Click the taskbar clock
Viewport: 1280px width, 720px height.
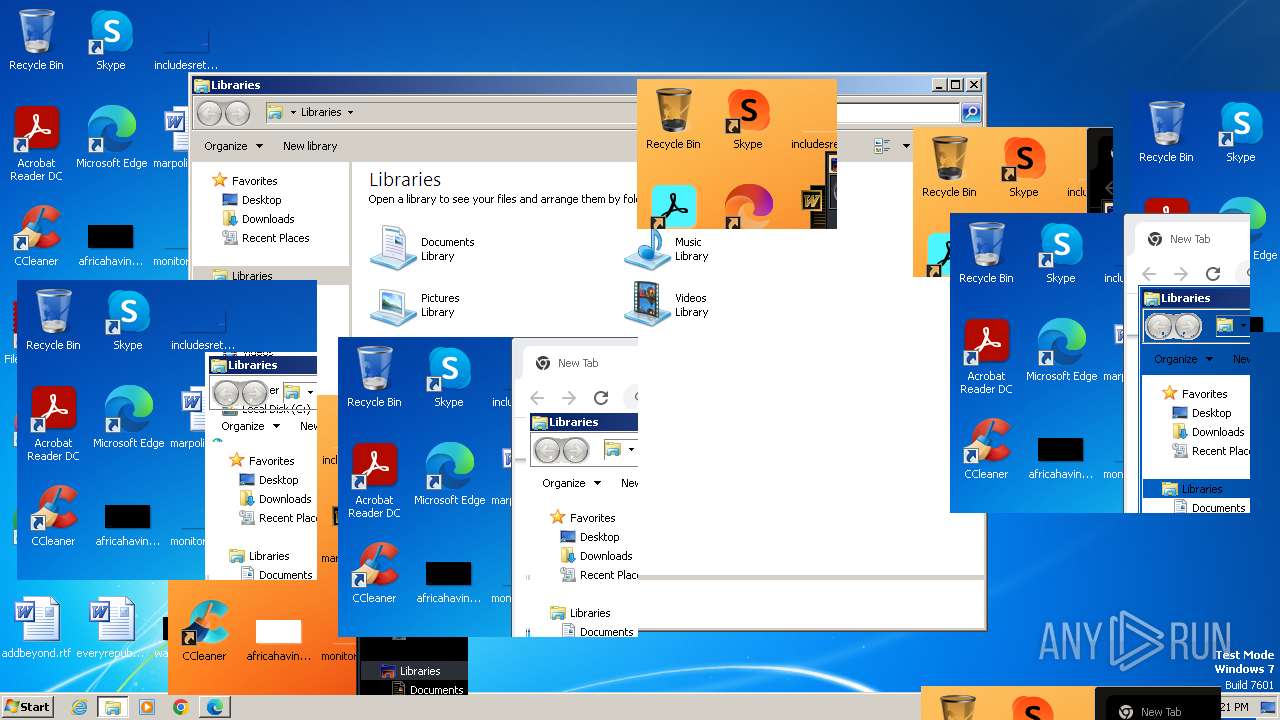[x=1234, y=707]
